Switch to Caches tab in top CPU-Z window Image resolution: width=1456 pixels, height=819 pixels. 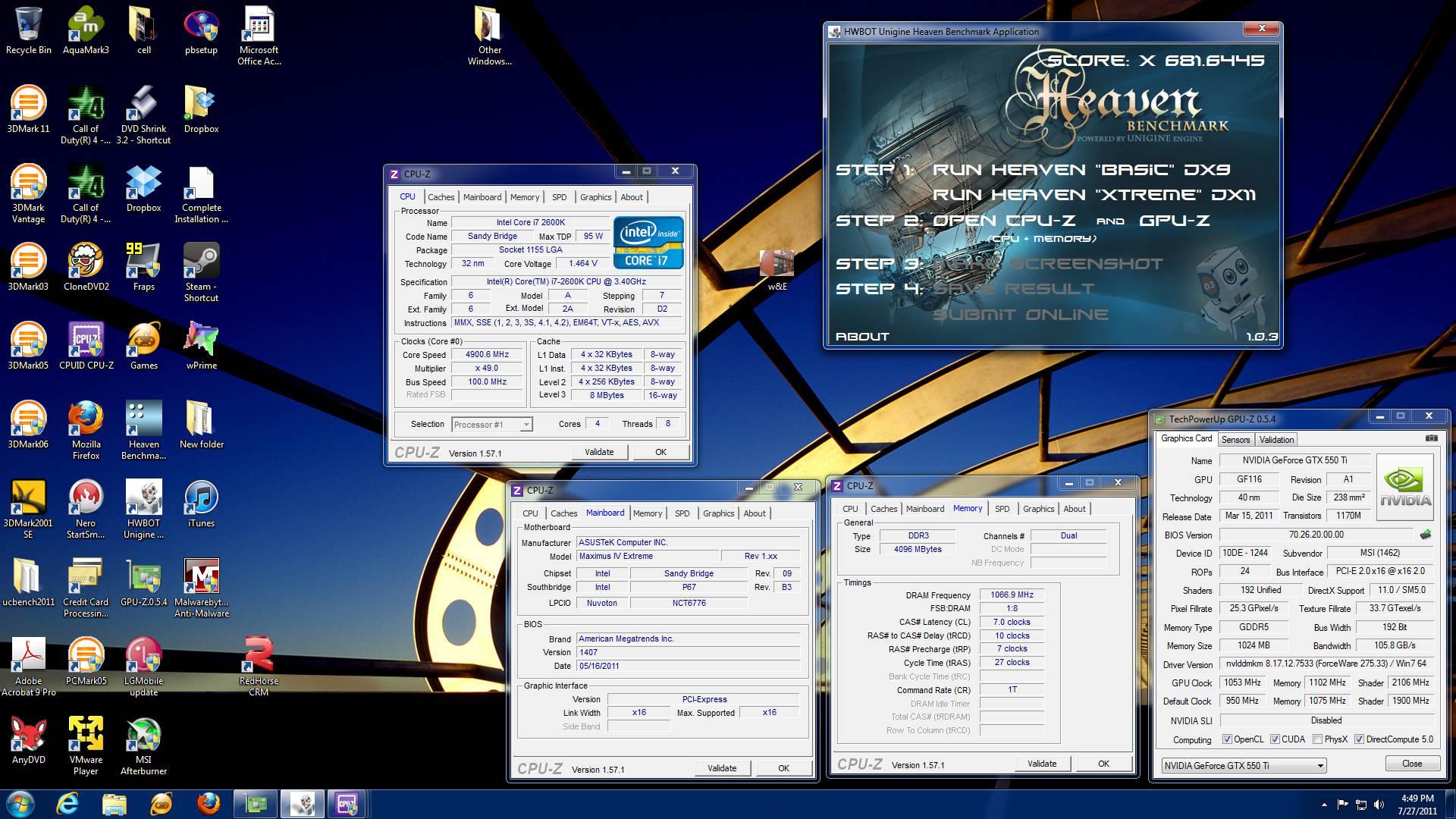[441, 197]
